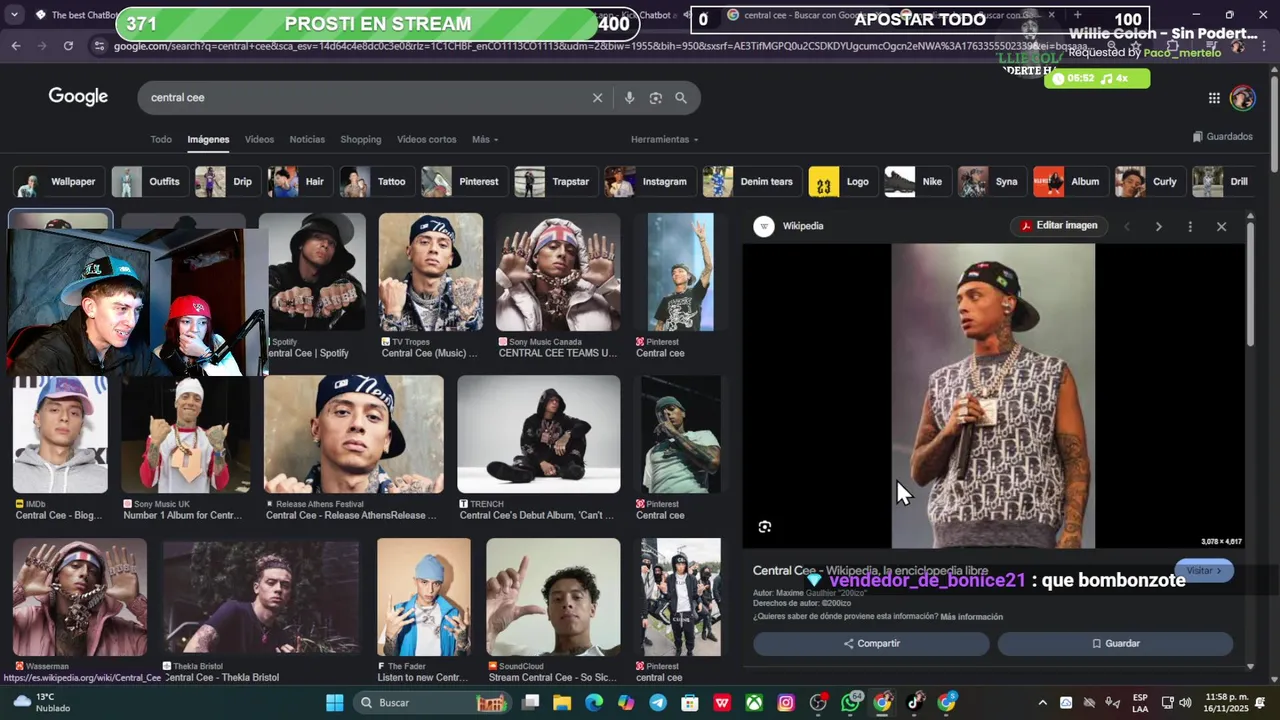Go back in the browser

(x=16, y=46)
